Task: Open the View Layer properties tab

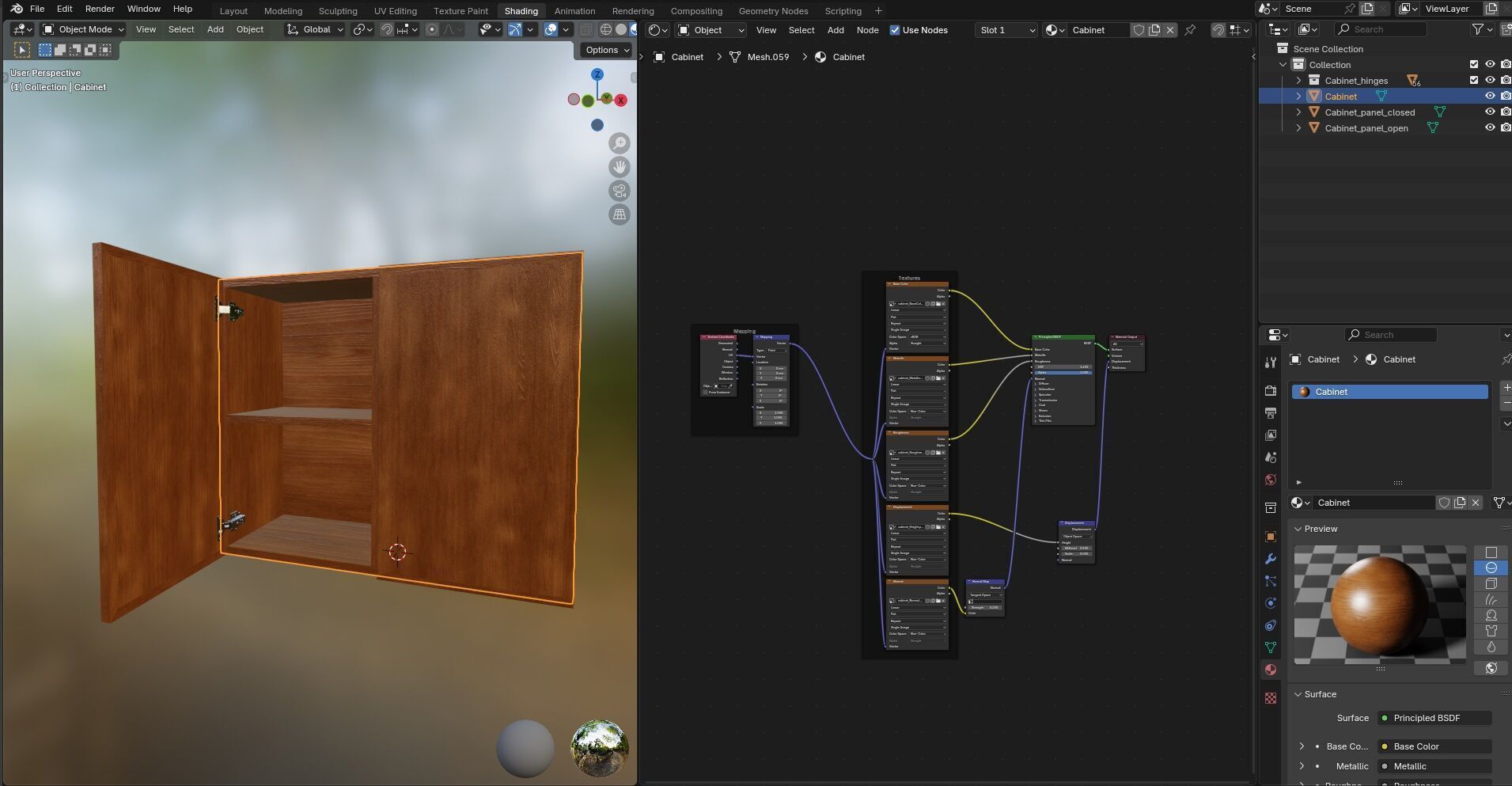Action: pos(1271,435)
